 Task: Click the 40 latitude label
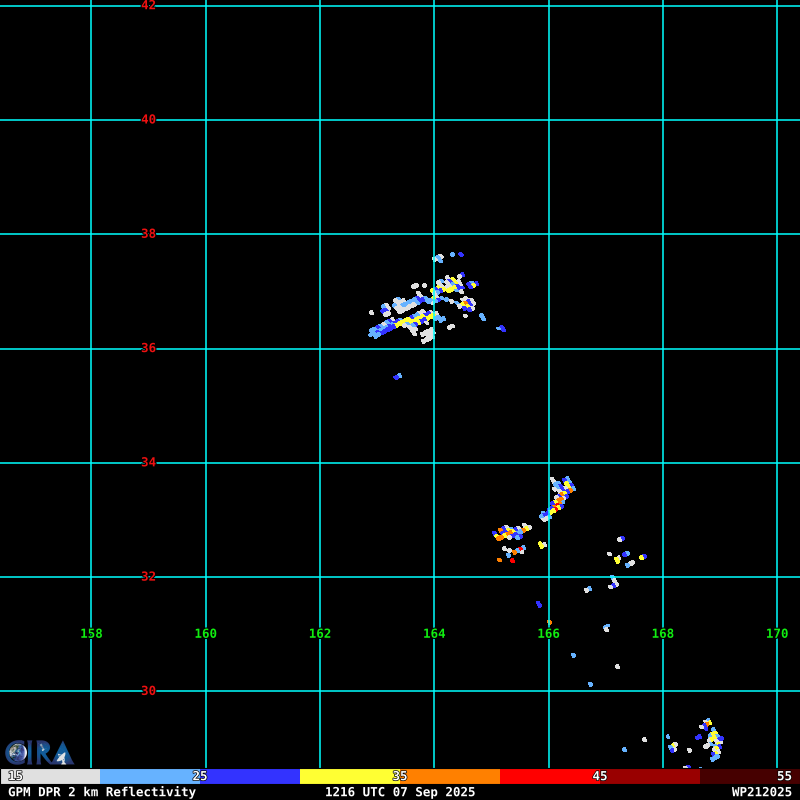pos(148,119)
